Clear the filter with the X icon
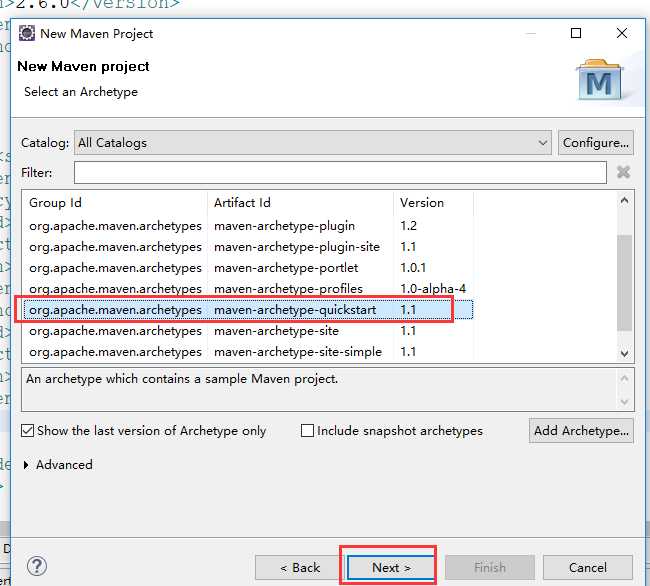Image resolution: width=650 pixels, height=586 pixels. (623, 172)
